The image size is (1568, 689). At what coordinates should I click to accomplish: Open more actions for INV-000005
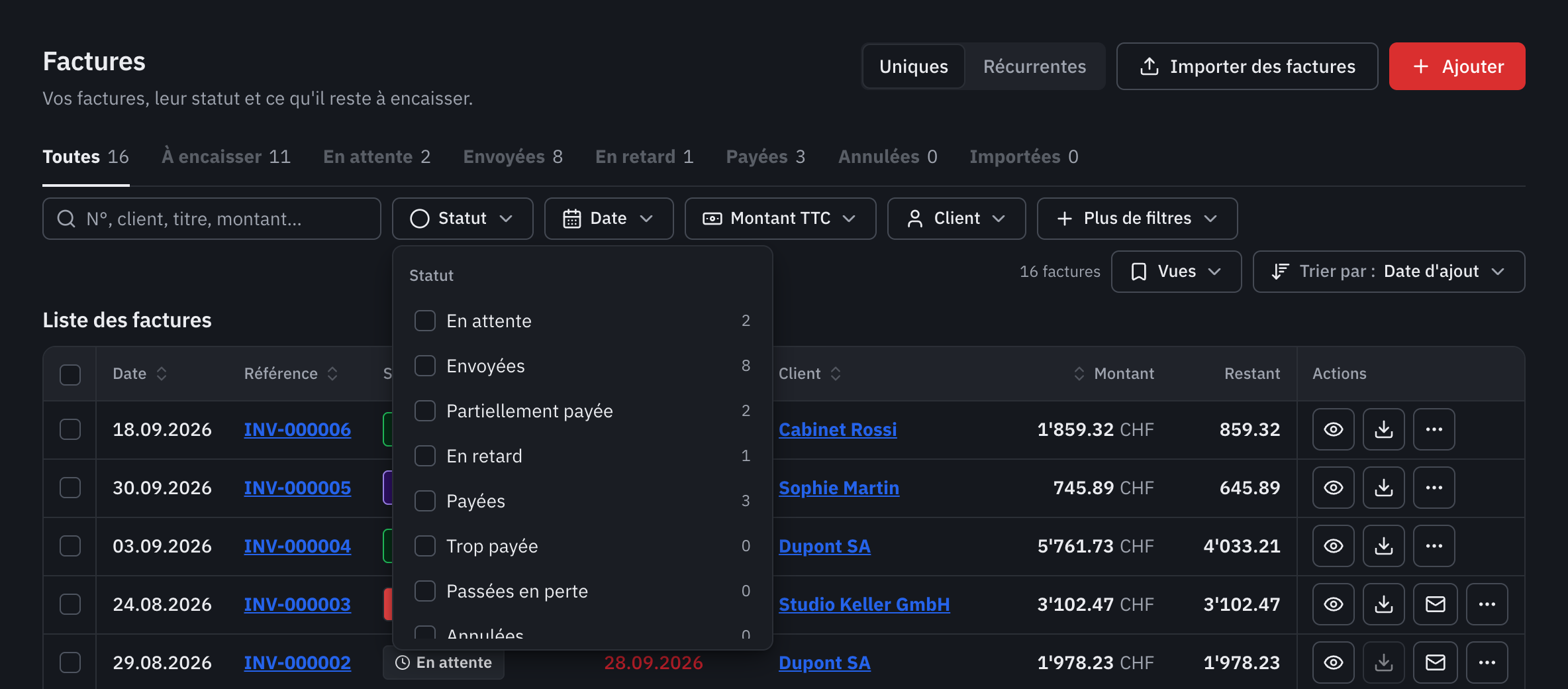point(1434,488)
